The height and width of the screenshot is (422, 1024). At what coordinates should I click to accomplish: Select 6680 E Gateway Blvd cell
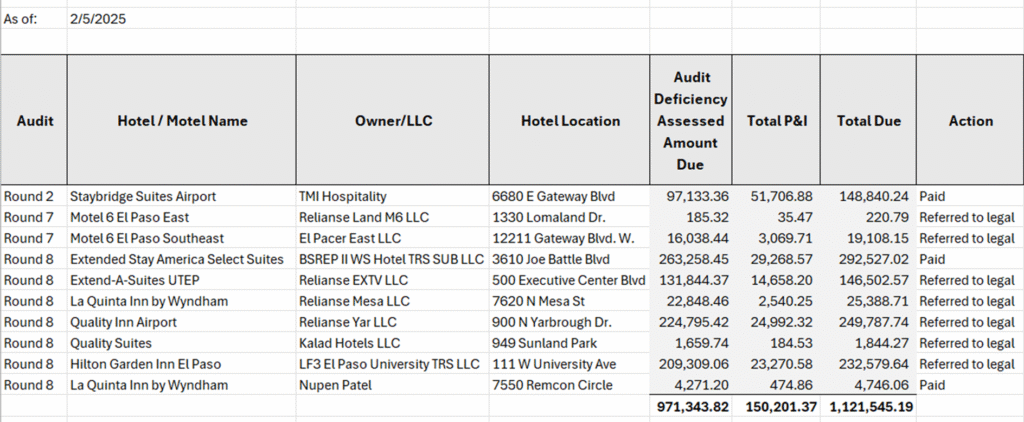tap(569, 196)
